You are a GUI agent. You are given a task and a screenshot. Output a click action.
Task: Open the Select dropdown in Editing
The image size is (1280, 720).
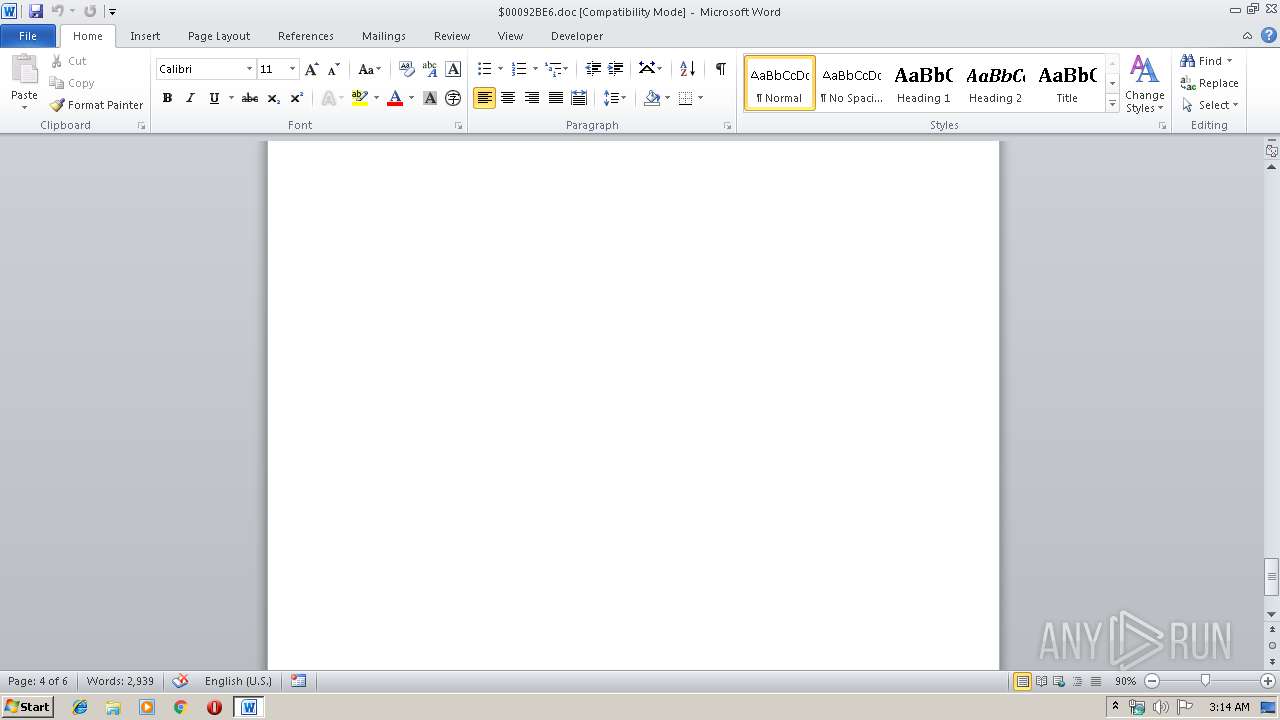click(x=1210, y=105)
